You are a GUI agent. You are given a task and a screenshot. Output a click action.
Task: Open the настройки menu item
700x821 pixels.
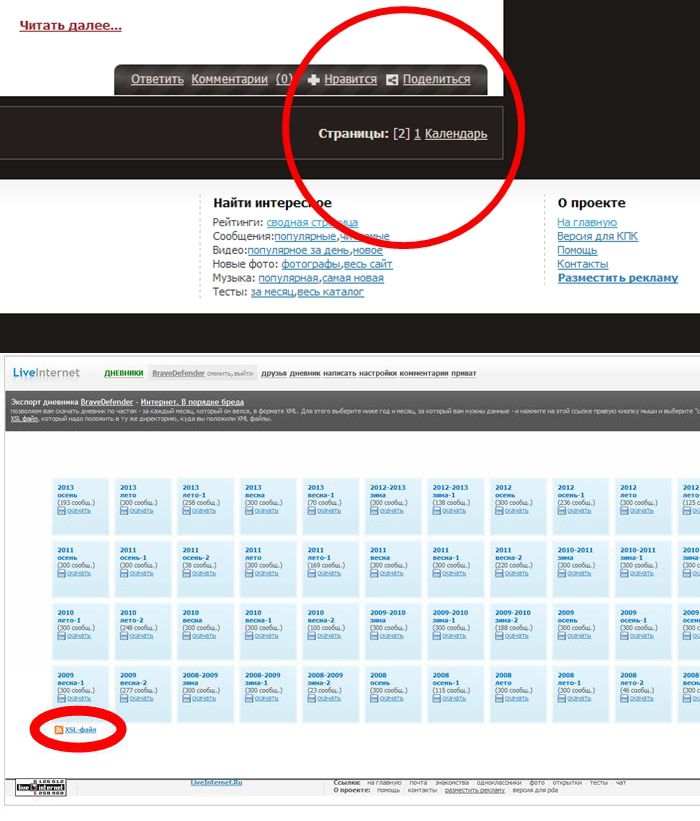click(x=377, y=373)
